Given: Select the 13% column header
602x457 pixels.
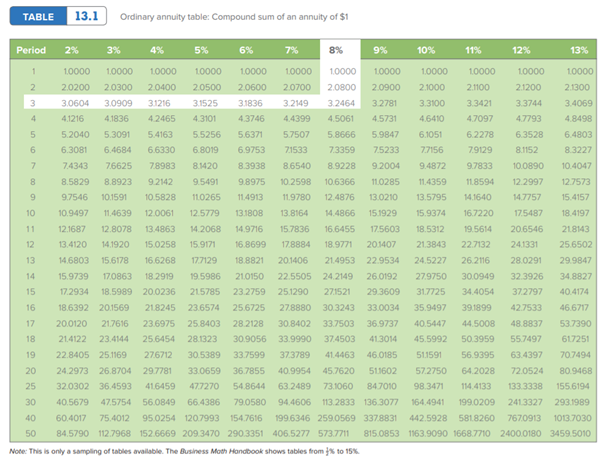Looking at the screenshot, I should pos(576,50).
